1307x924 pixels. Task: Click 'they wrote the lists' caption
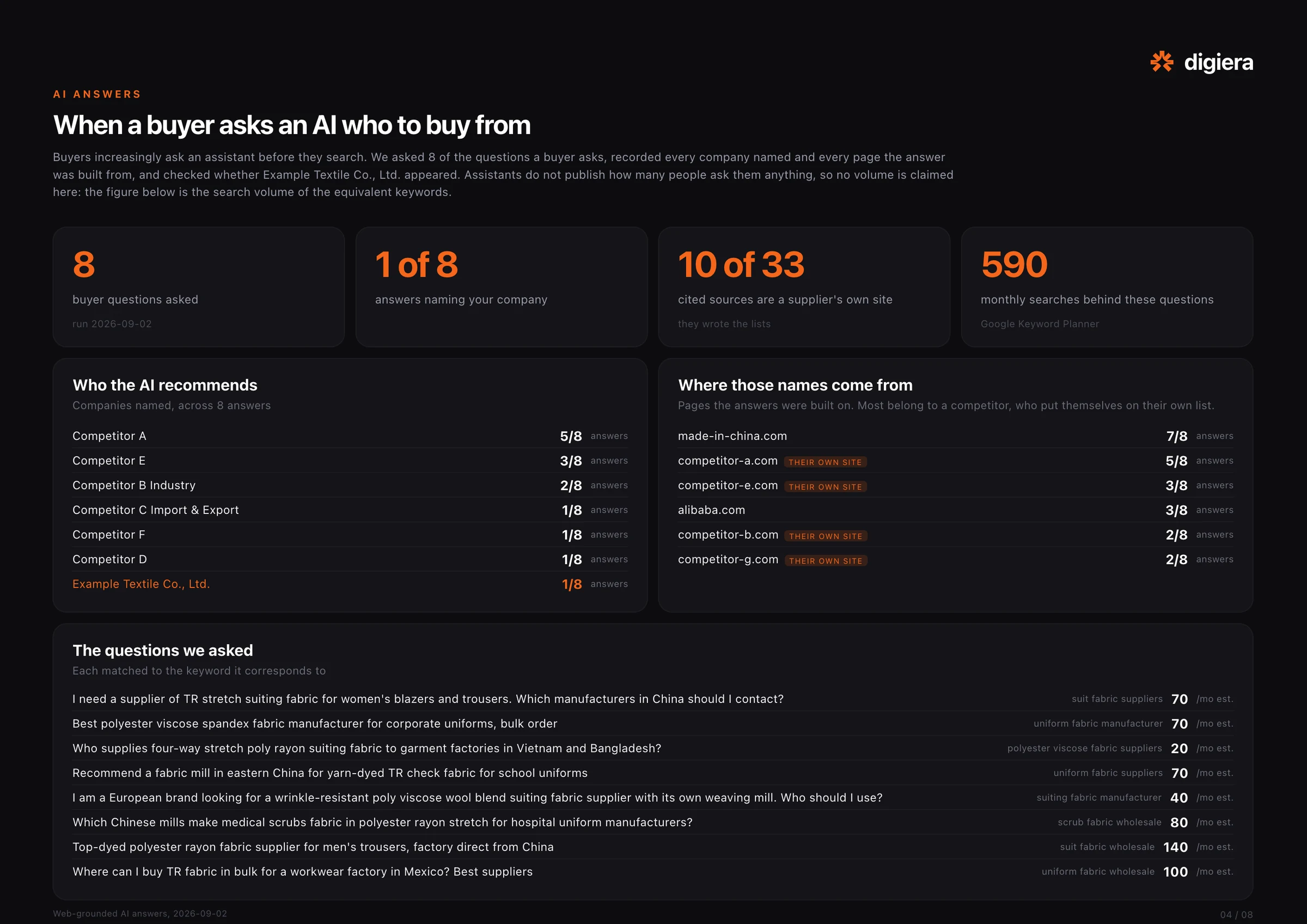724,324
